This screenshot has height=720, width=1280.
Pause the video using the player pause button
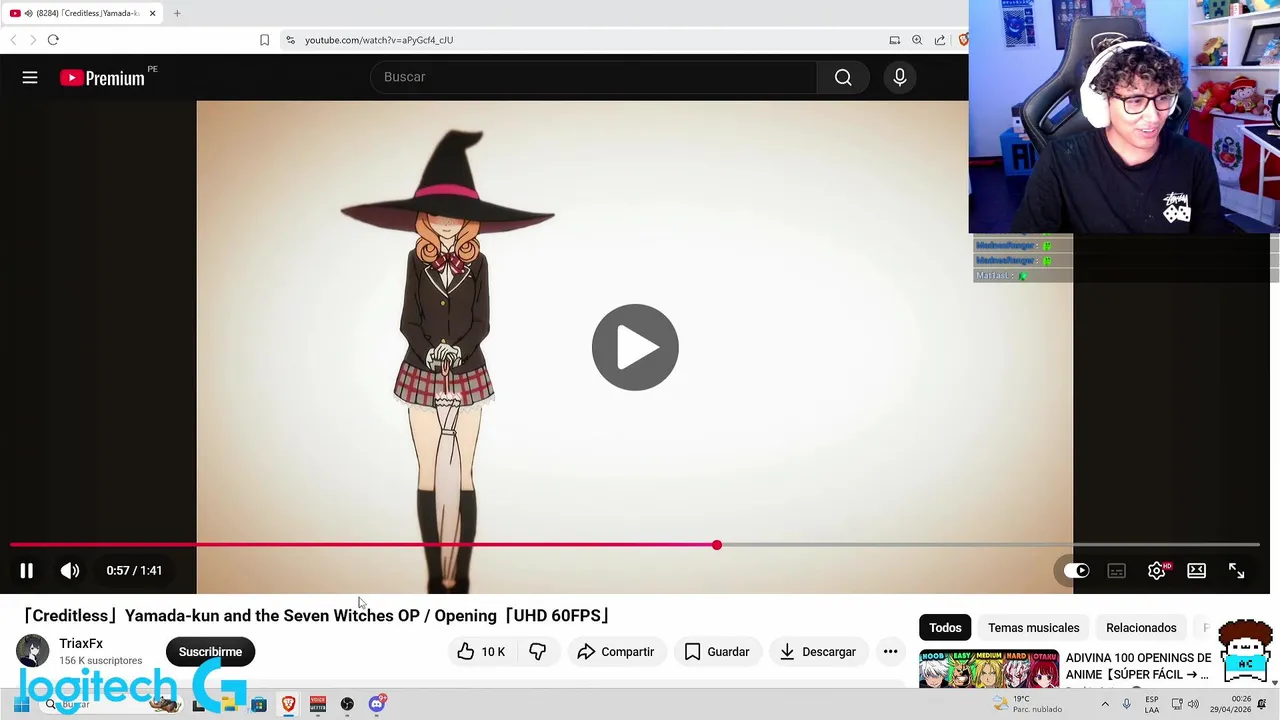26,570
